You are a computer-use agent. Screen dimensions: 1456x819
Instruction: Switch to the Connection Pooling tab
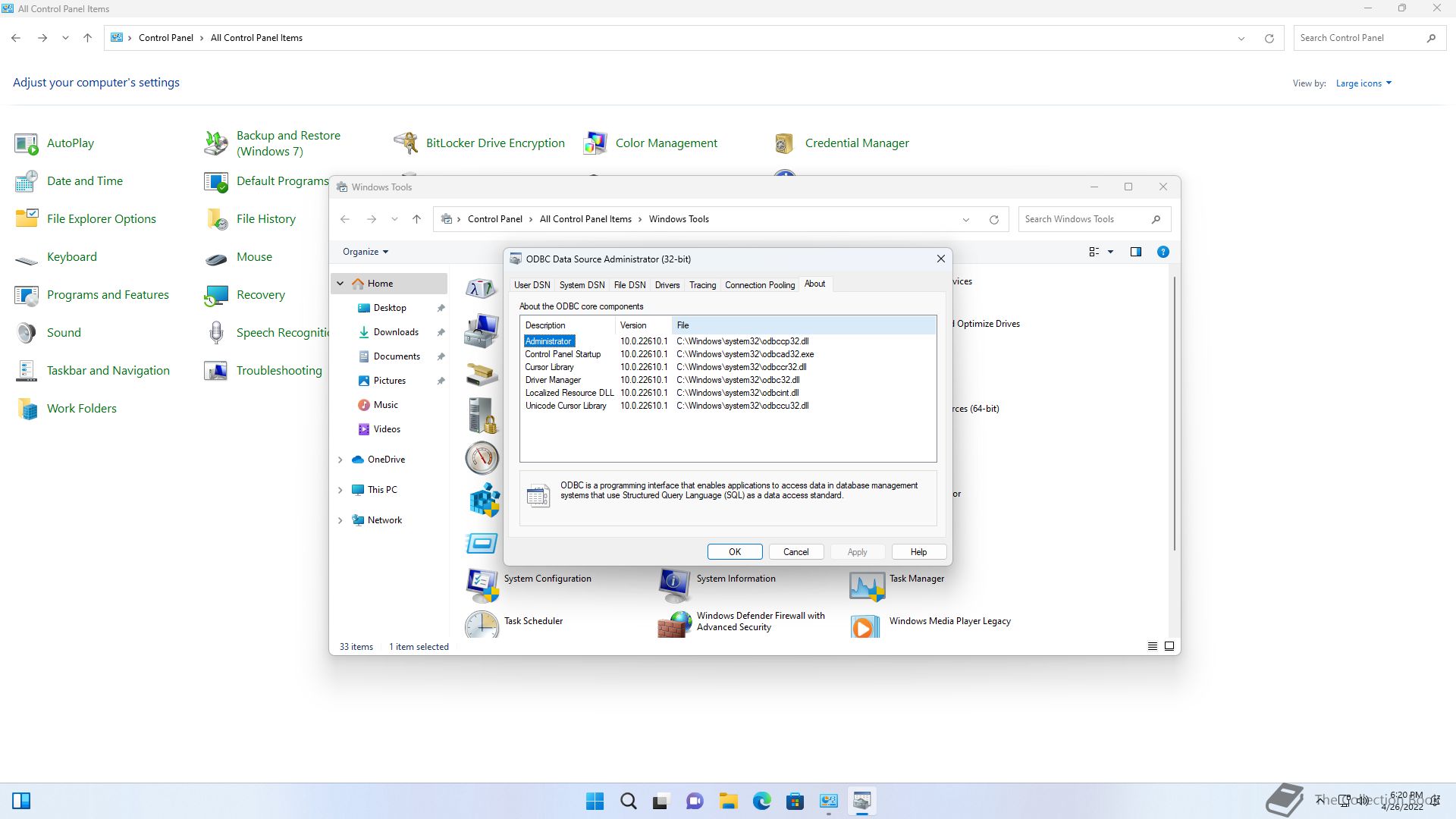760,285
